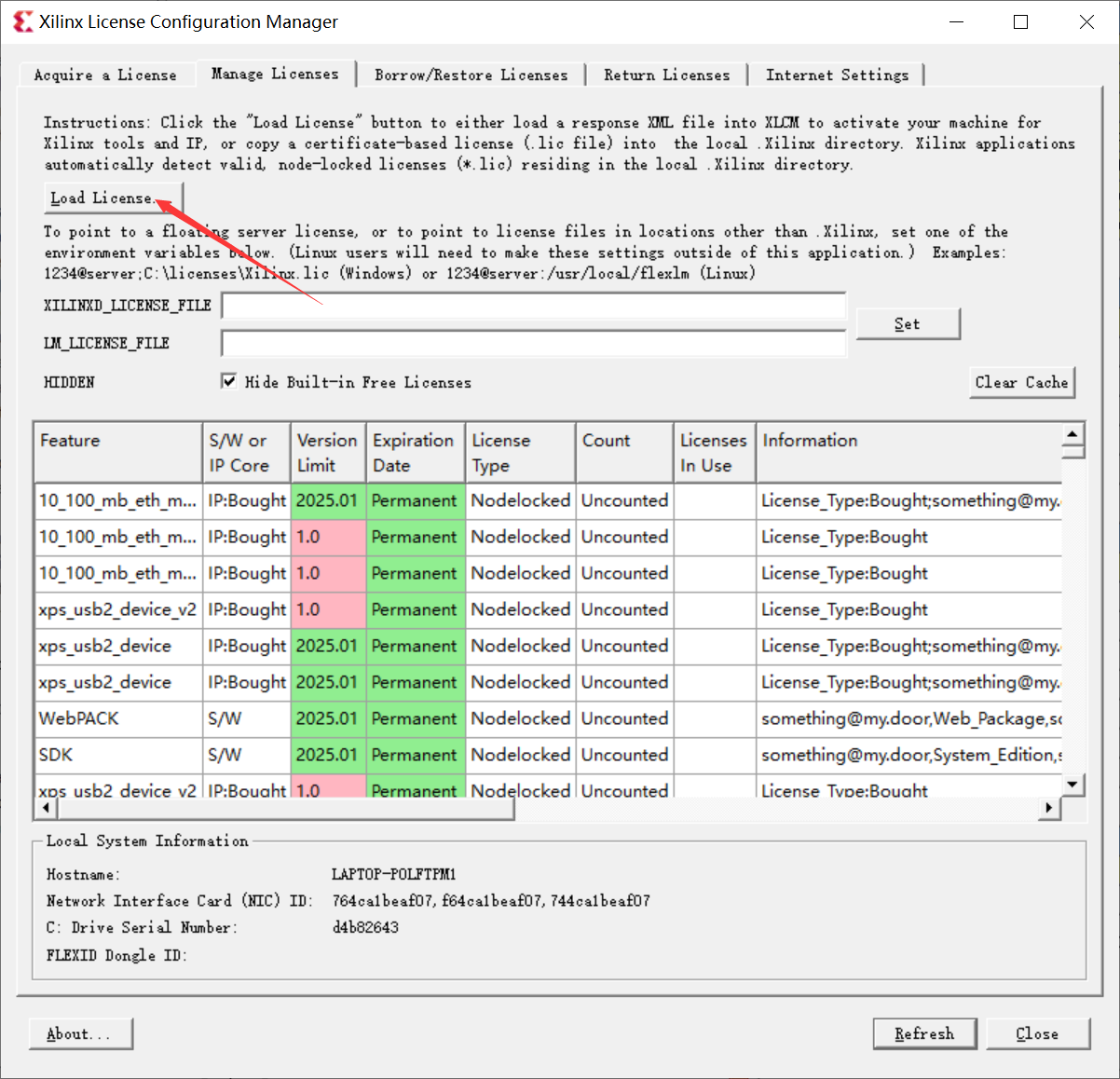
Task: Click the Feature column header
Action: point(117,452)
